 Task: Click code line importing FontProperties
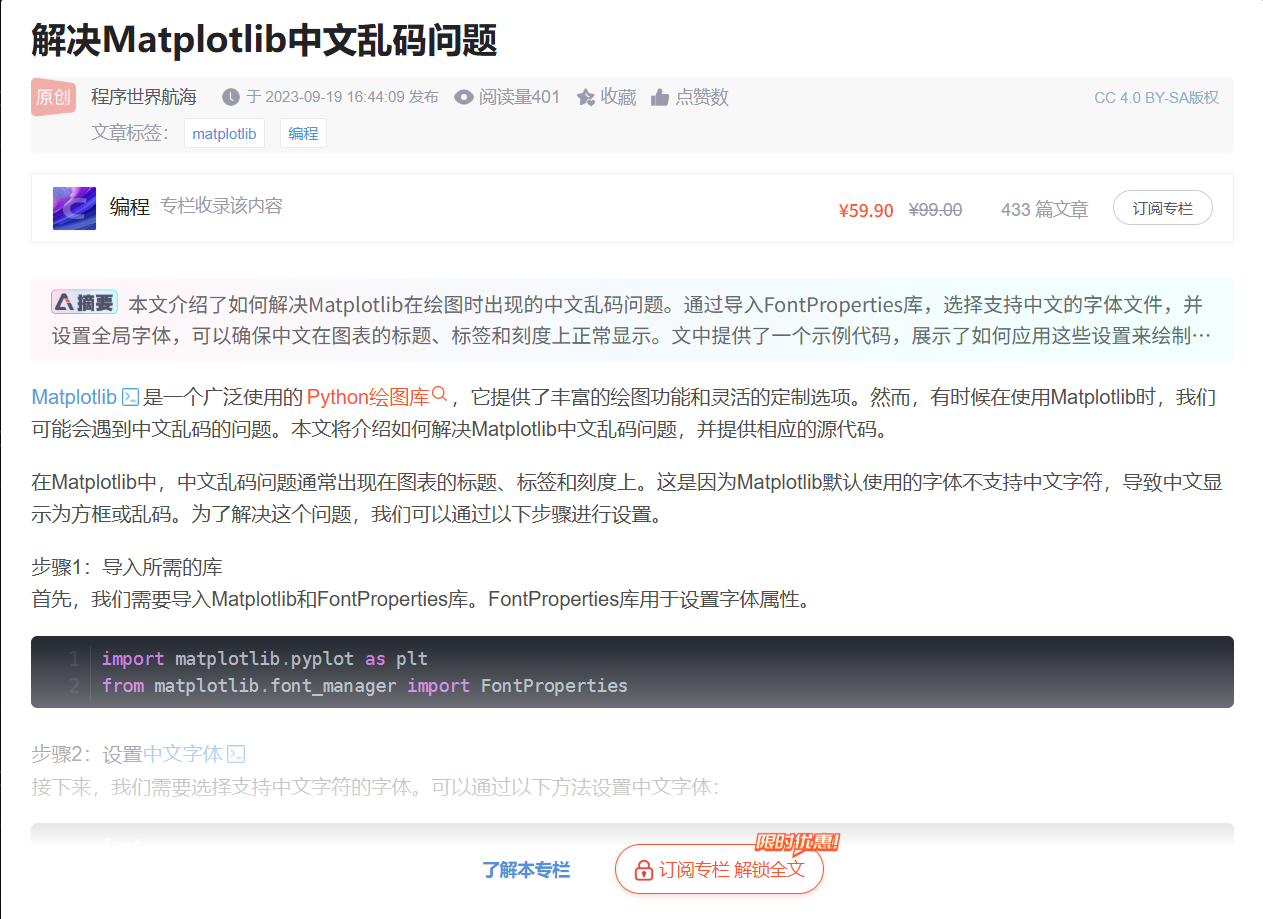(x=365, y=686)
